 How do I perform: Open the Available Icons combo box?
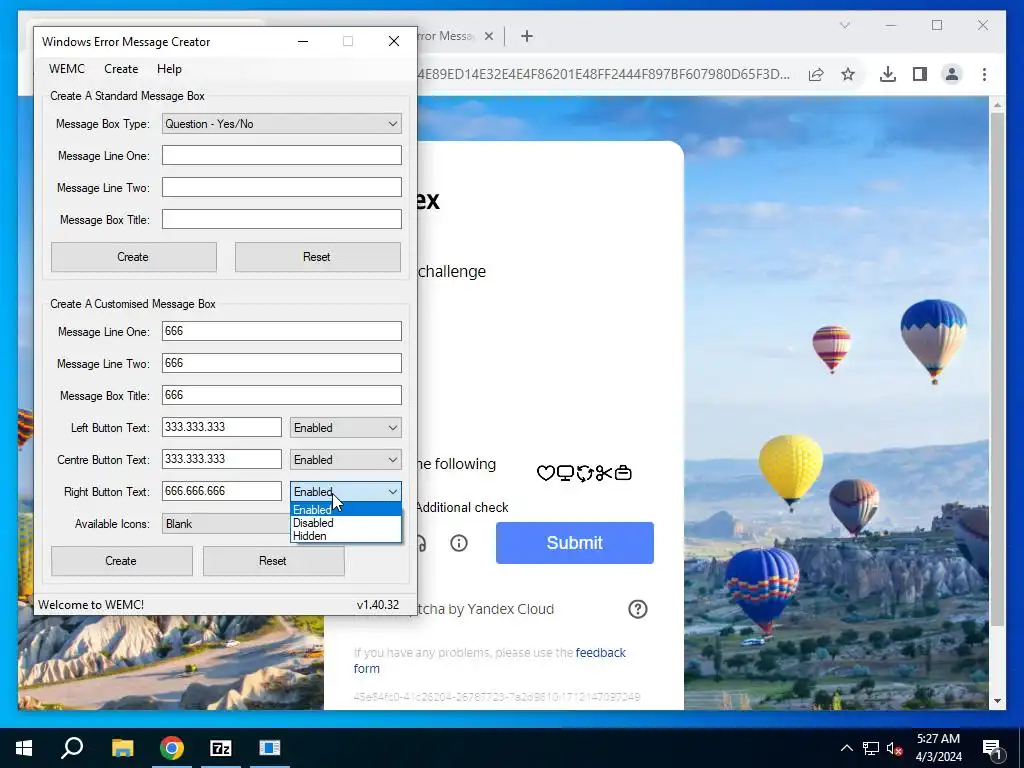[x=226, y=524]
